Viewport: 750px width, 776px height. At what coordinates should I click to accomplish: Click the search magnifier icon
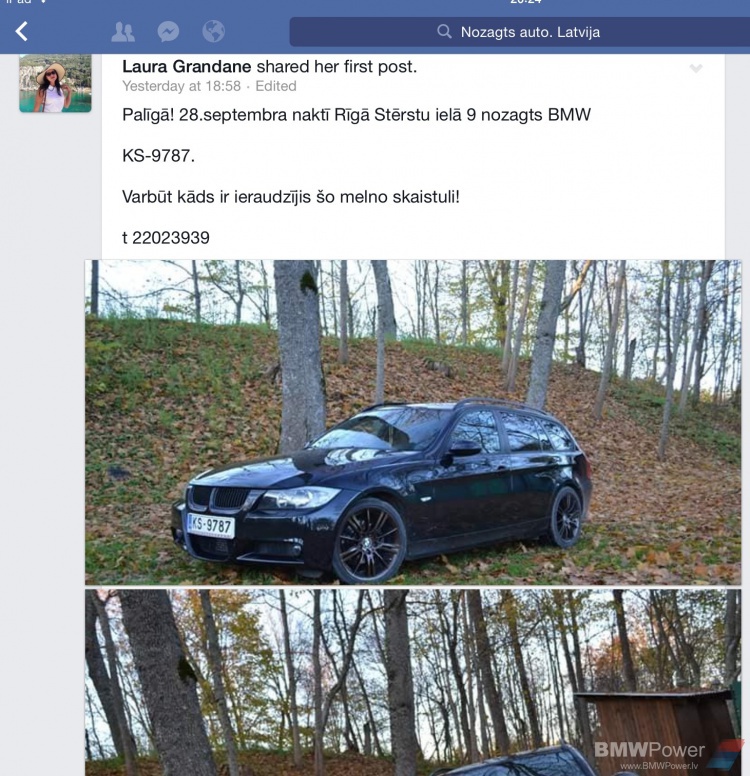click(x=444, y=32)
